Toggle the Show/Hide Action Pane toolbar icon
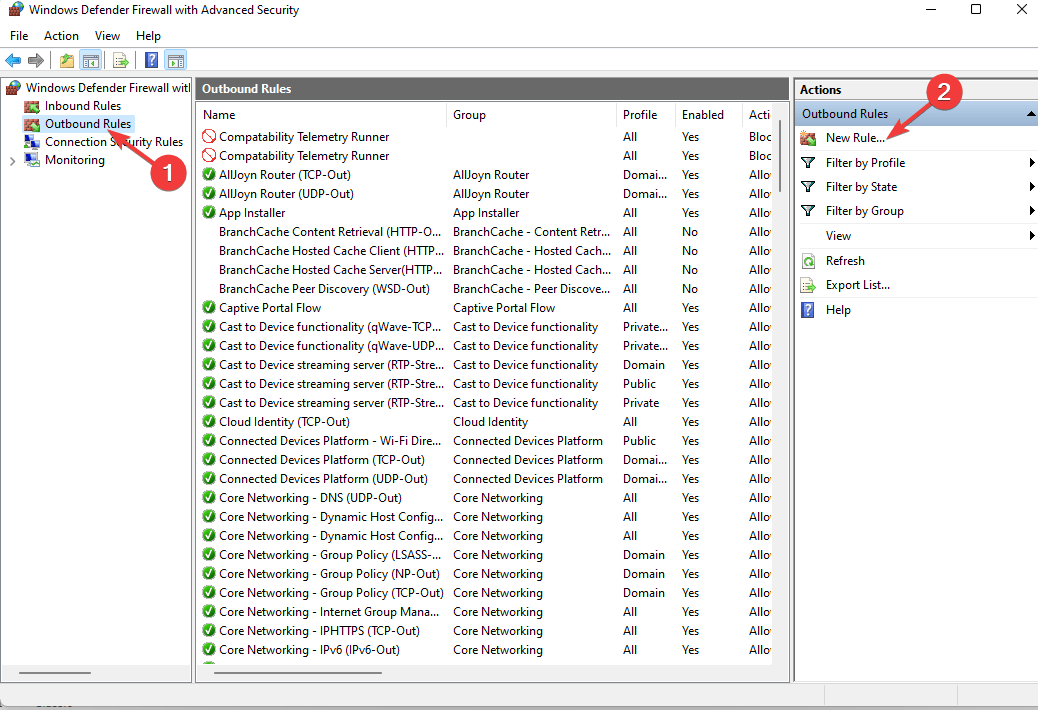This screenshot has height=710, width=1038. pos(176,60)
